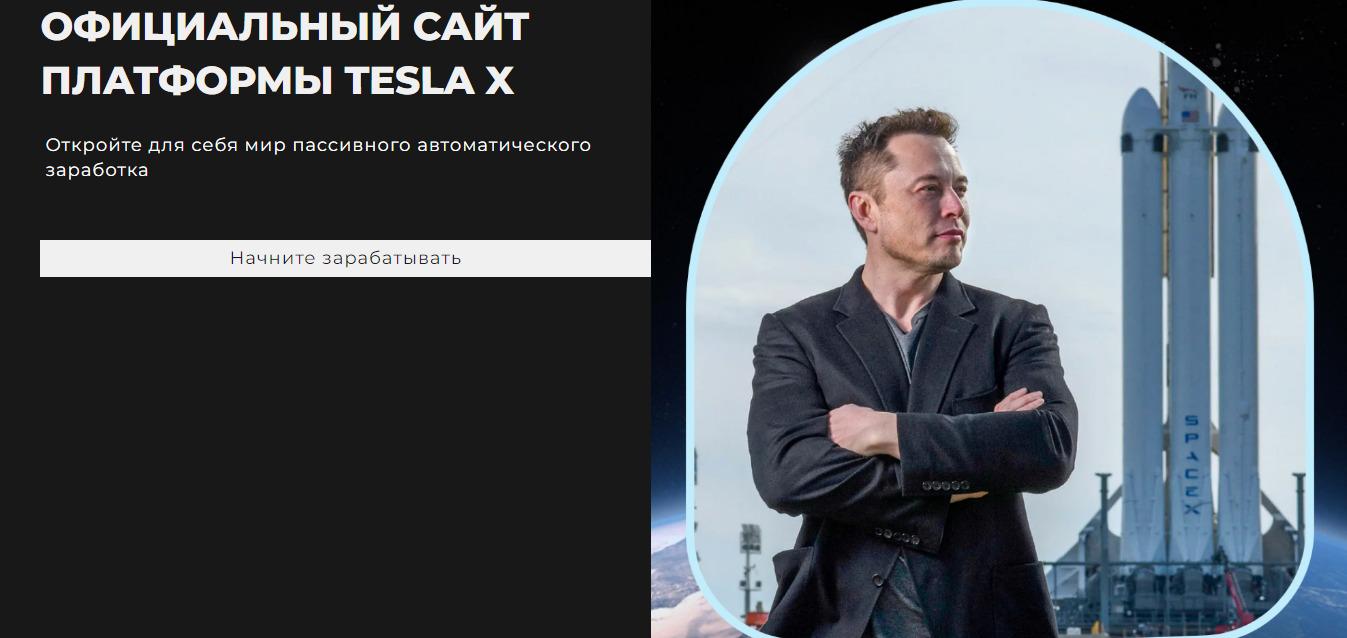Select the subtitle about пассивного автоматического заработка
The height and width of the screenshot is (638, 1347).
(318, 157)
